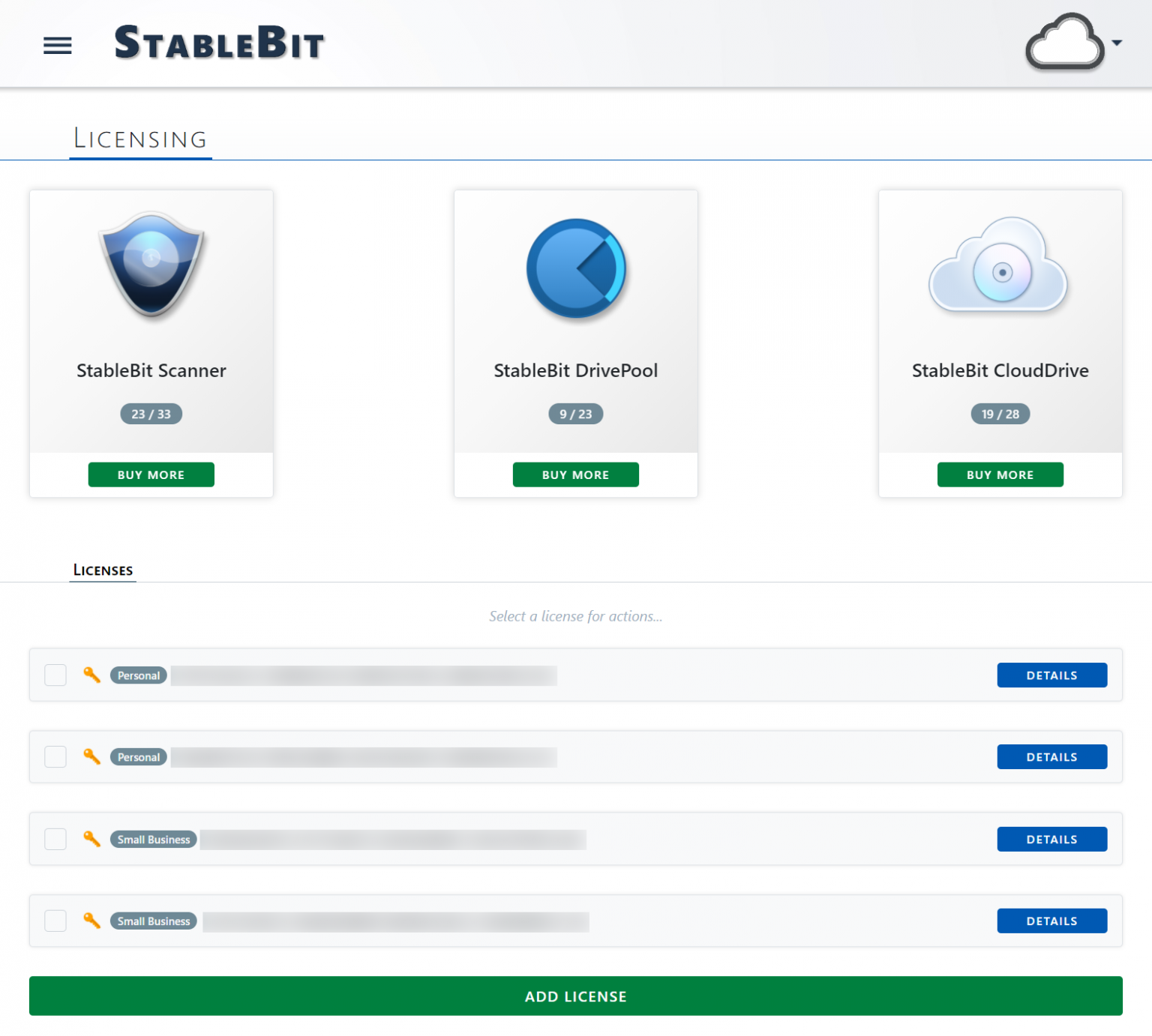
Task: Switch to the Licensing tab
Action: [x=140, y=139]
